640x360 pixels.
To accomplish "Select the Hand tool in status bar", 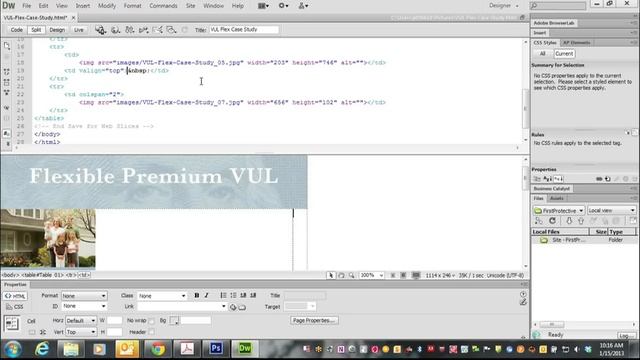I will (341, 276).
